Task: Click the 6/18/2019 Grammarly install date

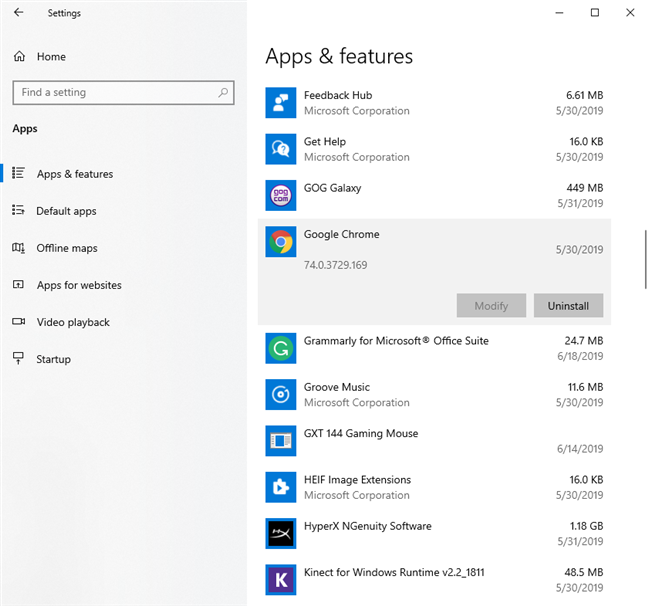Action: coord(580,356)
